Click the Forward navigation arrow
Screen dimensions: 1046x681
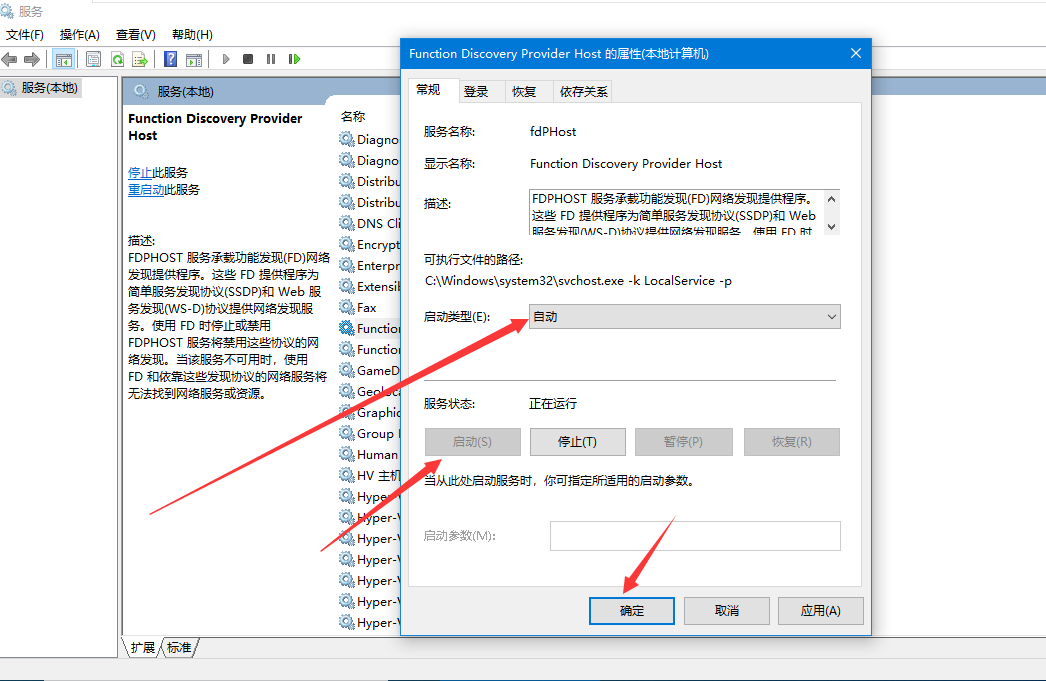pos(31,58)
